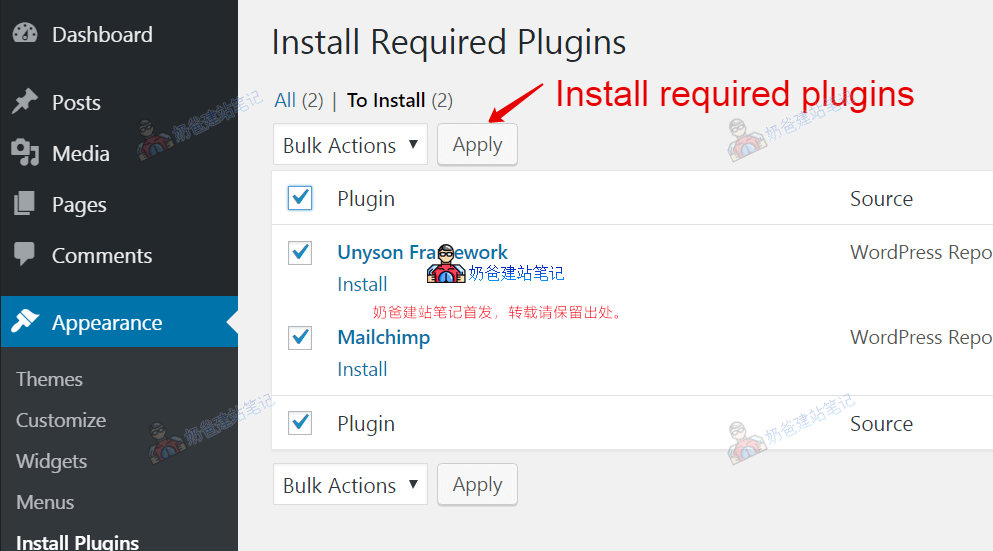
Task: Sort by the Source column header
Action: coord(881,199)
